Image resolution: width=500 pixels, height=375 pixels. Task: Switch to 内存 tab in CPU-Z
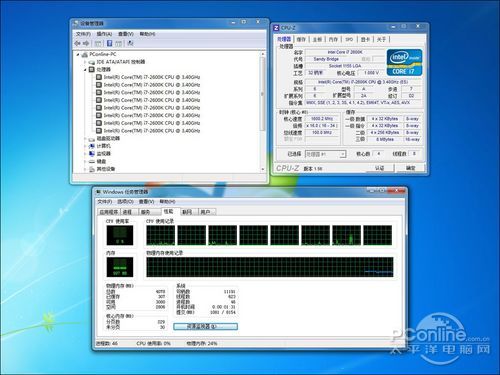tap(333, 39)
